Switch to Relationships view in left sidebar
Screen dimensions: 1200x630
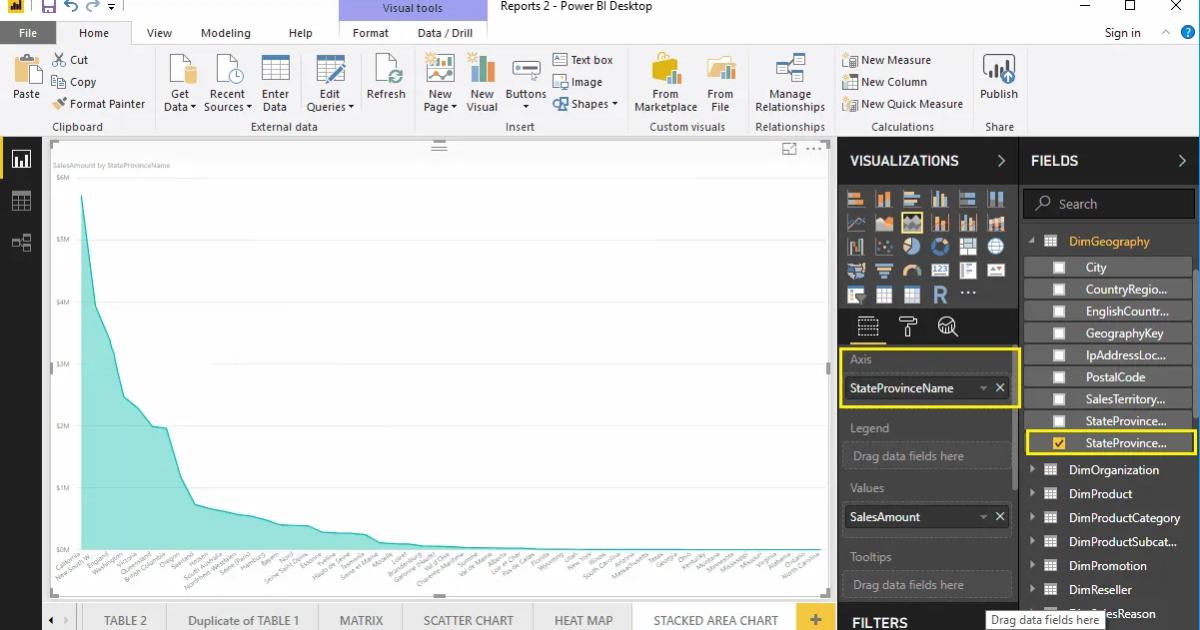[x=21, y=240]
